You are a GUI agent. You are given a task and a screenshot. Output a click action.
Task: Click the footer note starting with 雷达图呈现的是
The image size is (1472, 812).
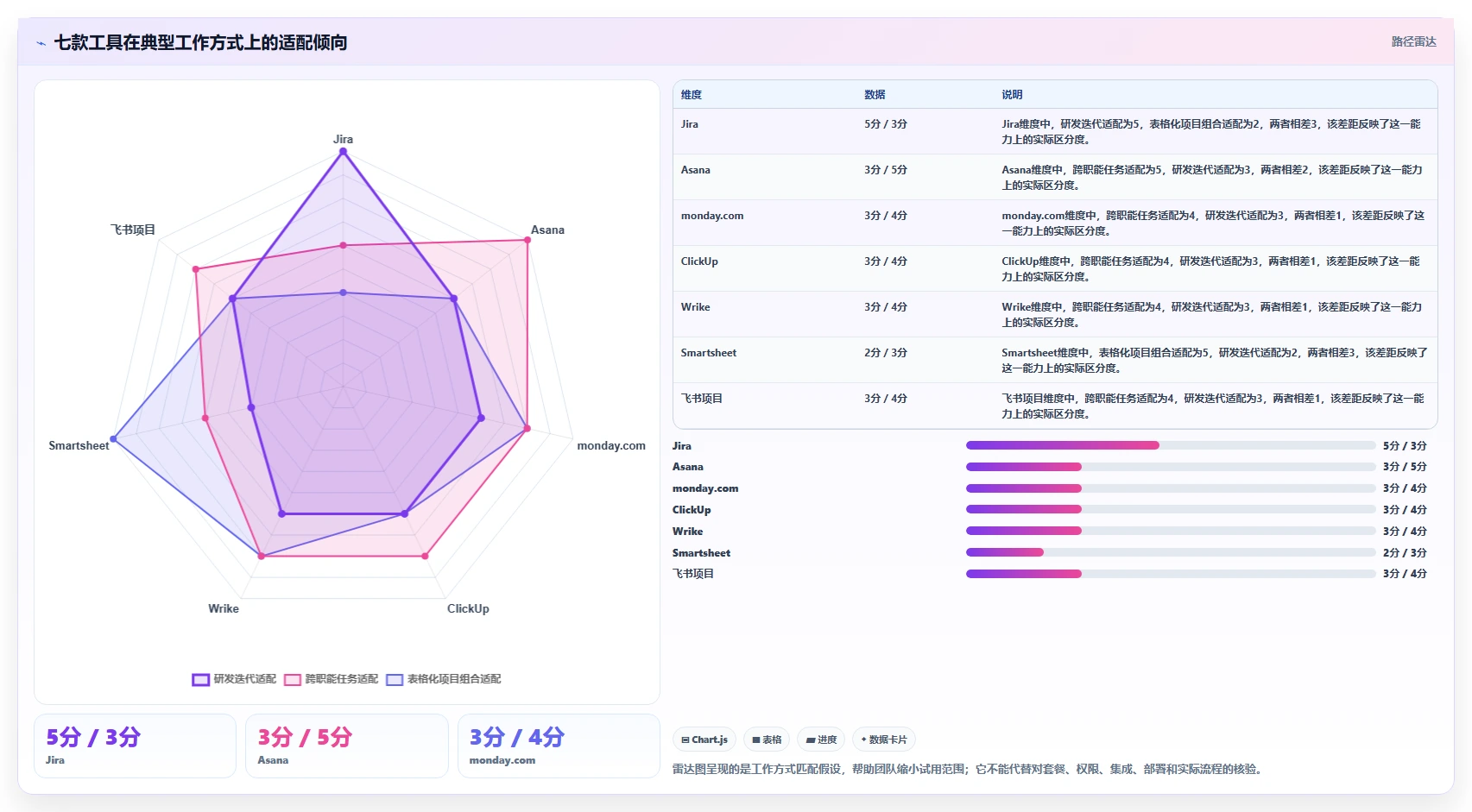tap(969, 769)
